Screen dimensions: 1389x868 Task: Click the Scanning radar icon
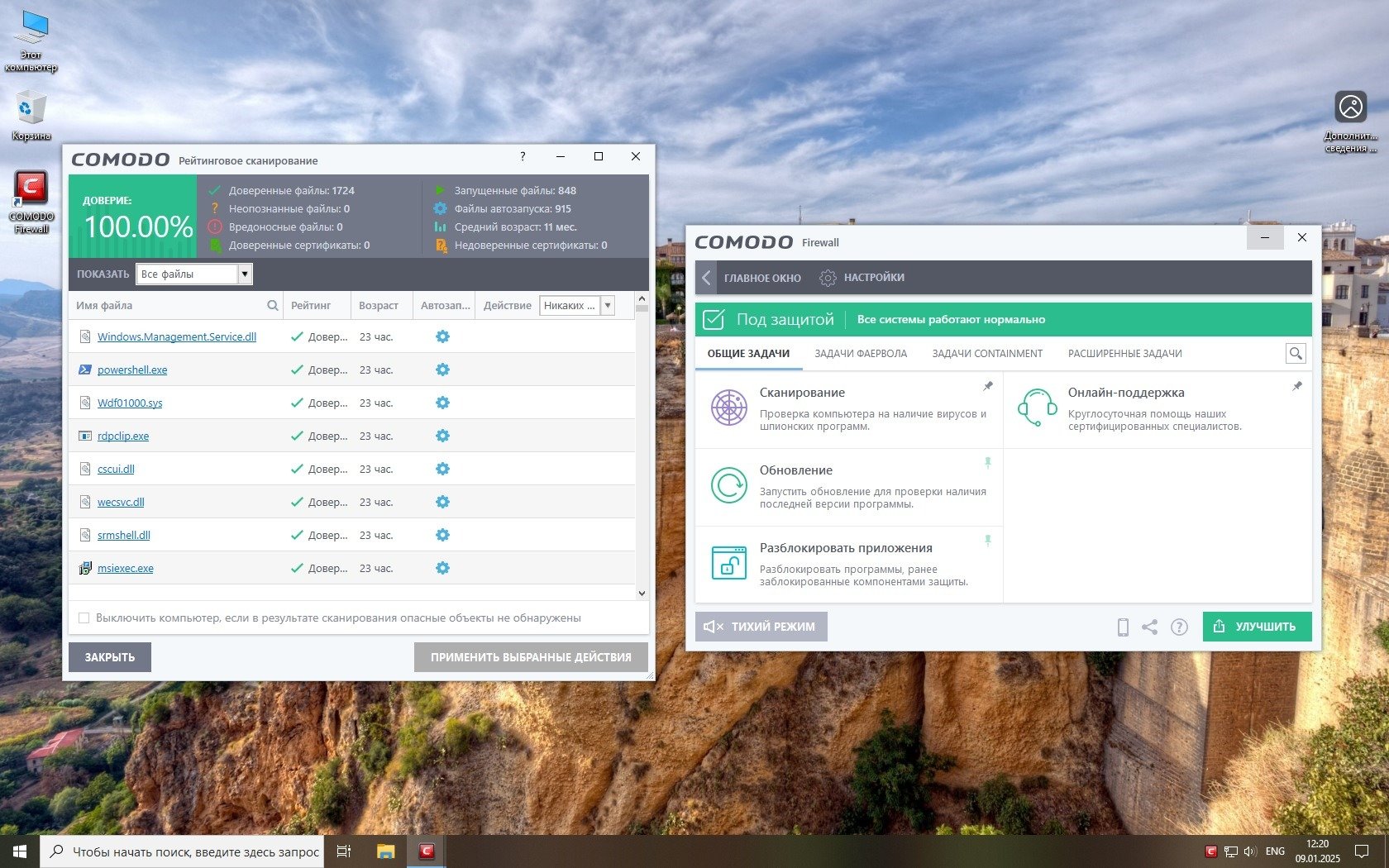pos(729,408)
